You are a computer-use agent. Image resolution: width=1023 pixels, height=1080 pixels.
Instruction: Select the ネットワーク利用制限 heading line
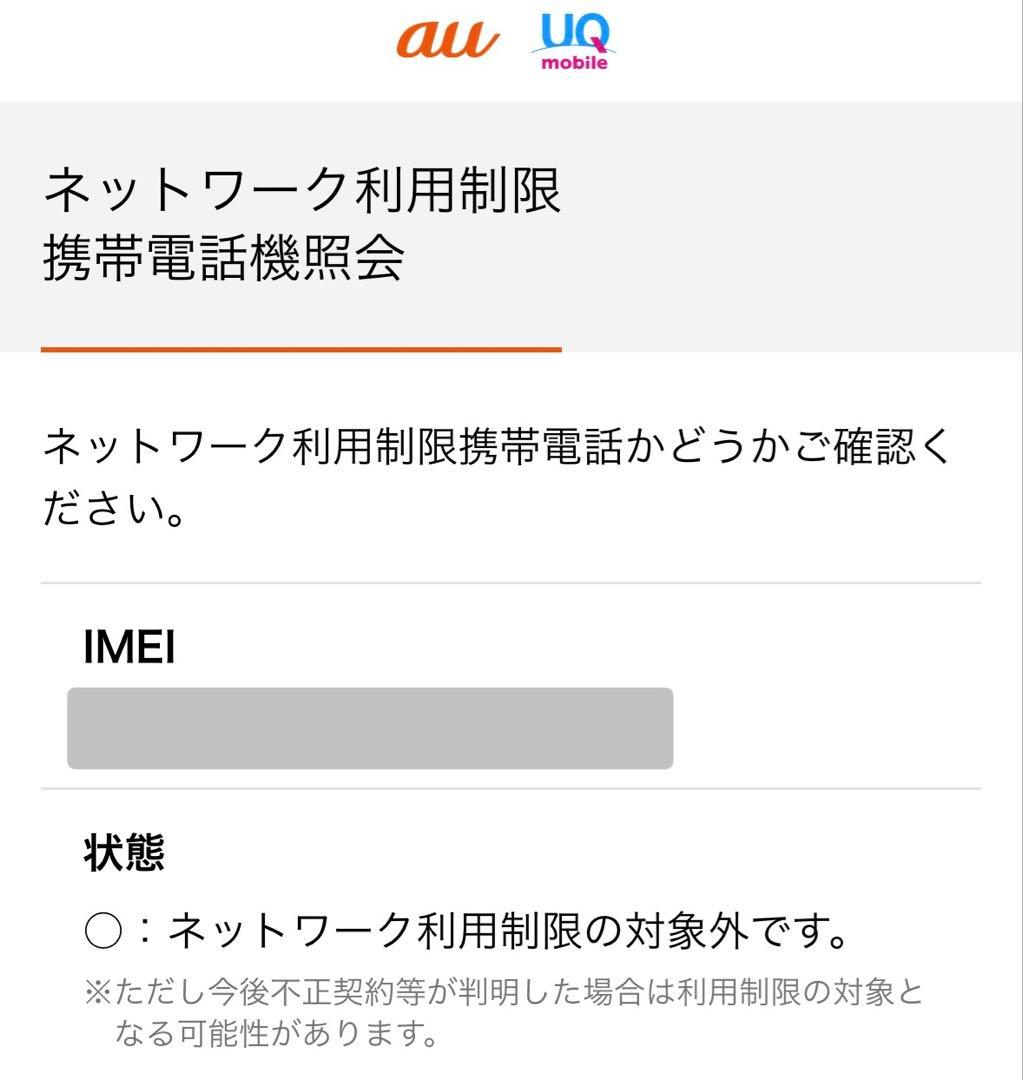click(x=301, y=190)
